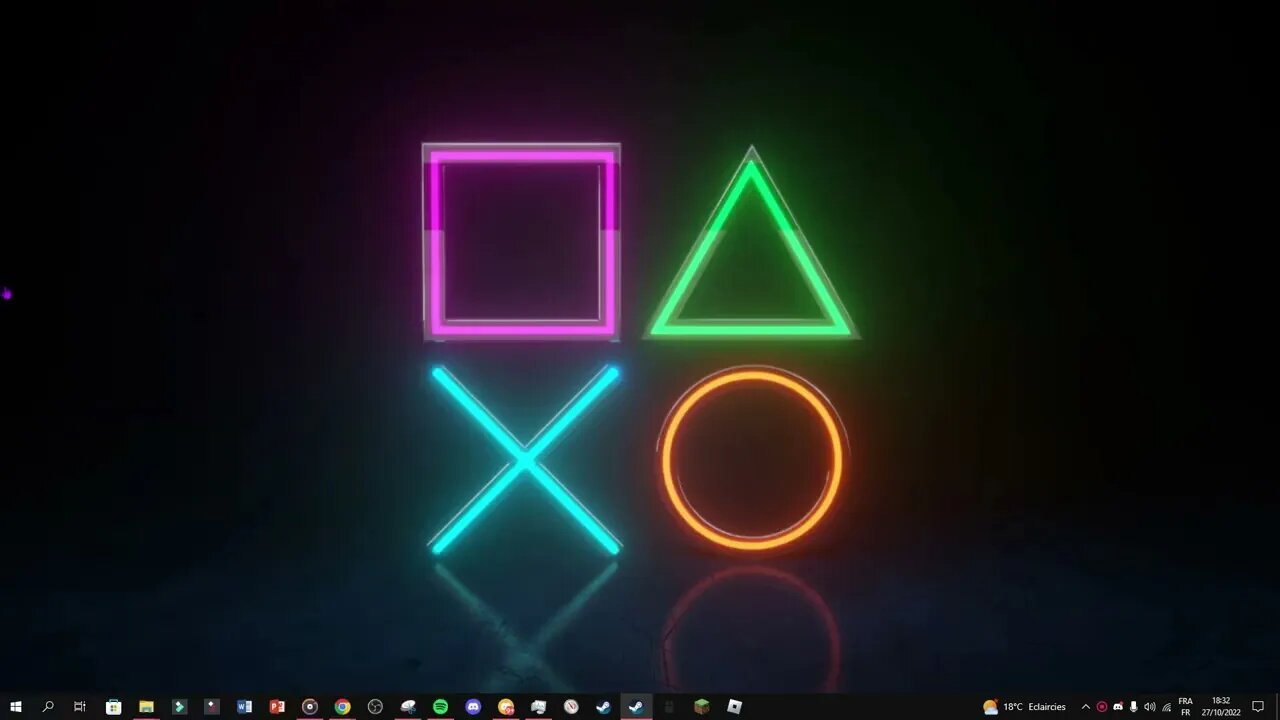Switch the FRA FR keyboard language

coord(1186,707)
